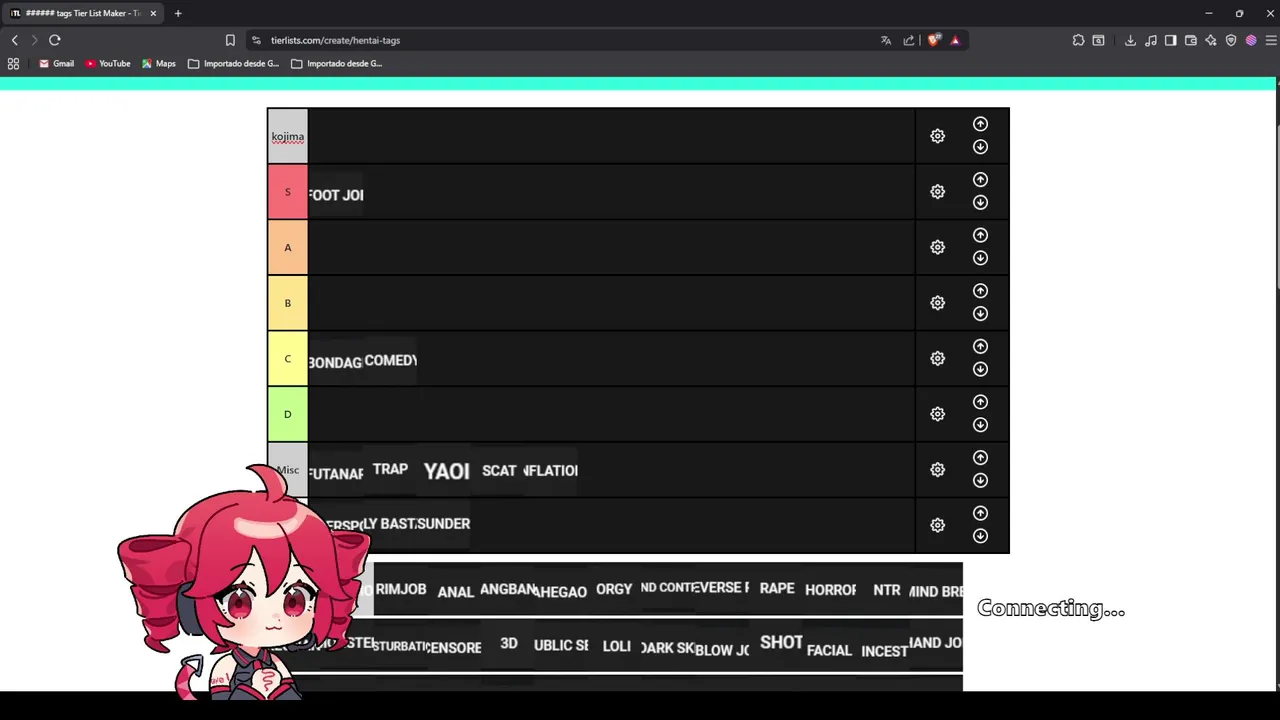
Task: Move the Misc tier row up
Action: [980, 457]
